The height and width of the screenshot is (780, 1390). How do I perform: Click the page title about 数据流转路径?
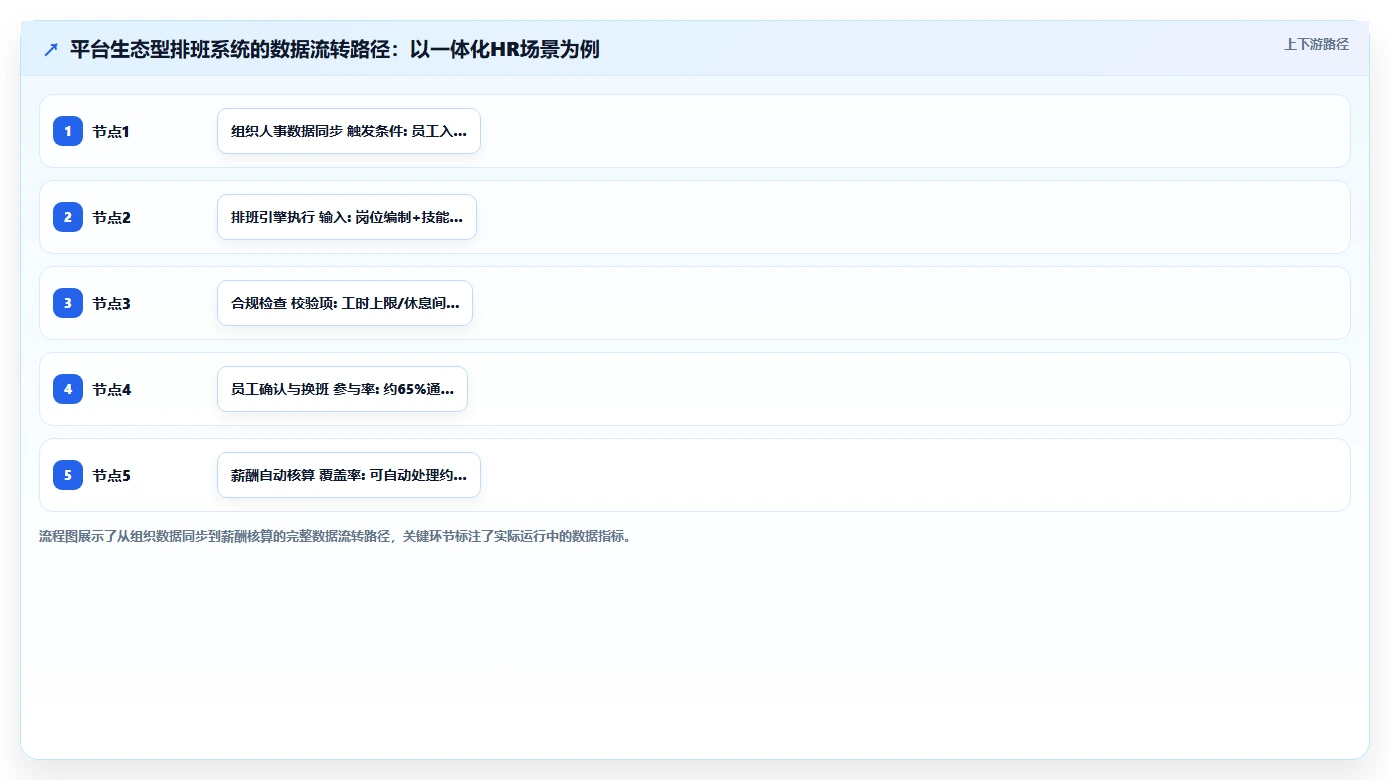334,50
